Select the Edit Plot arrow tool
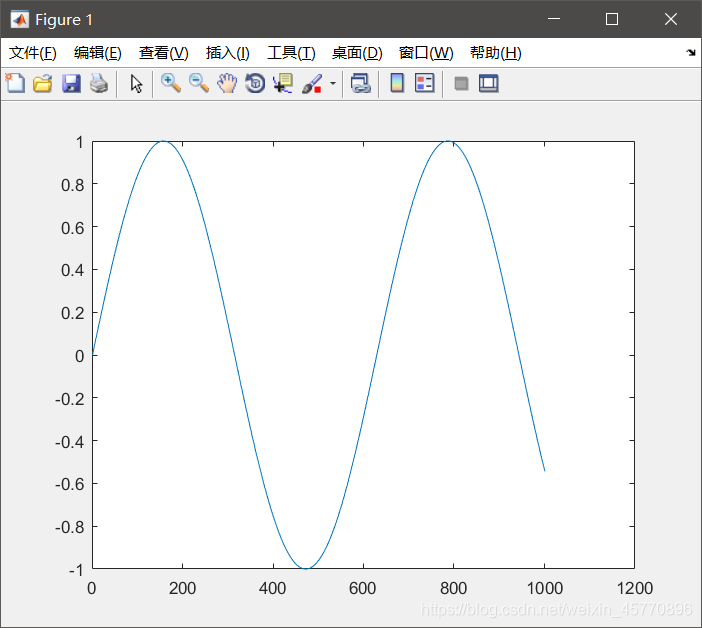702x628 pixels. 136,84
